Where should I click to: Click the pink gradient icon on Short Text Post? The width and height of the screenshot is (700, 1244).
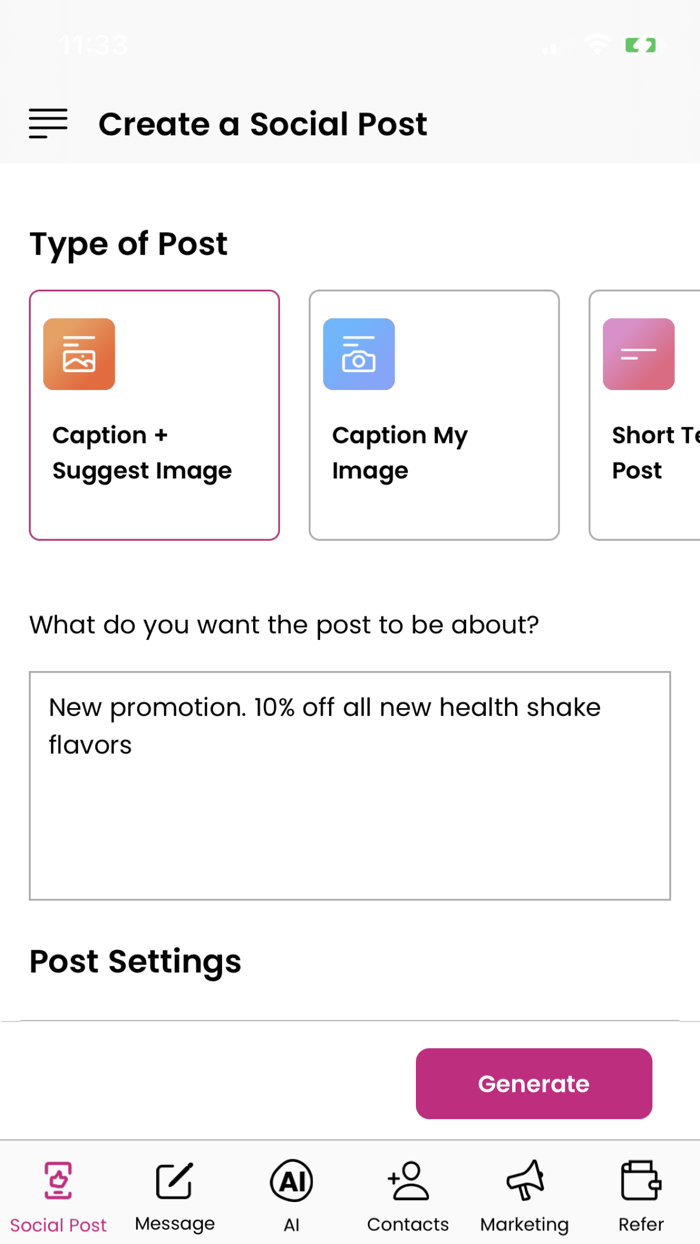pos(638,353)
